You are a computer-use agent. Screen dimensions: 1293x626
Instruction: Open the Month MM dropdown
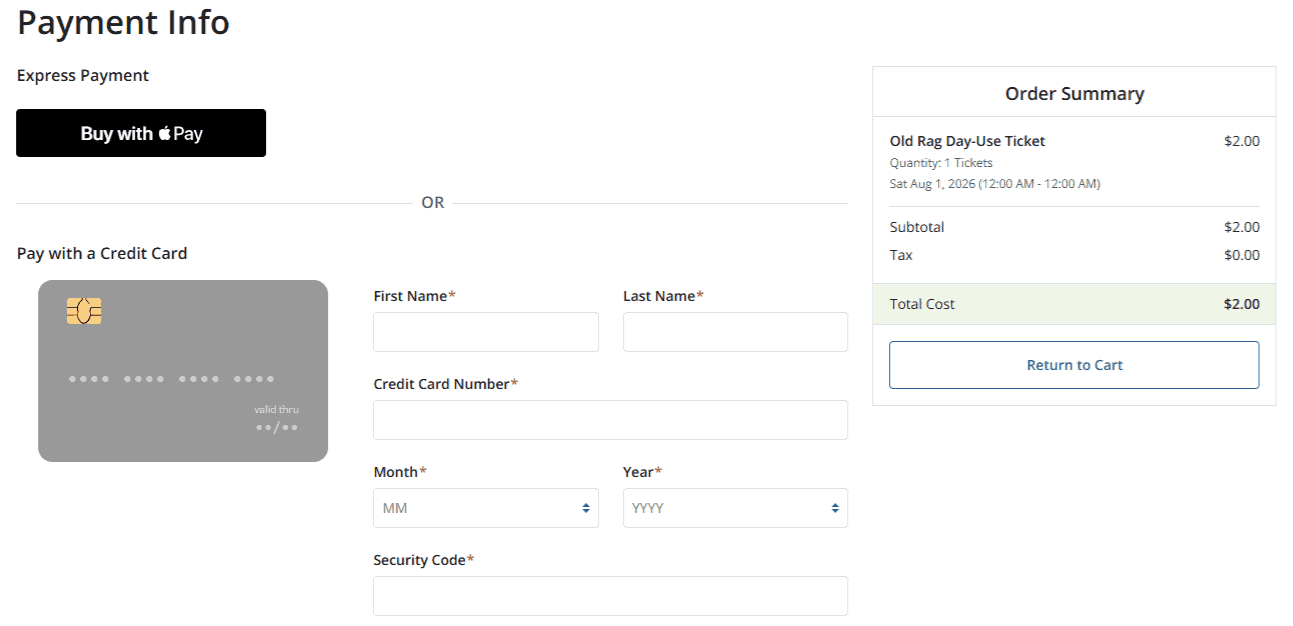[x=486, y=508]
